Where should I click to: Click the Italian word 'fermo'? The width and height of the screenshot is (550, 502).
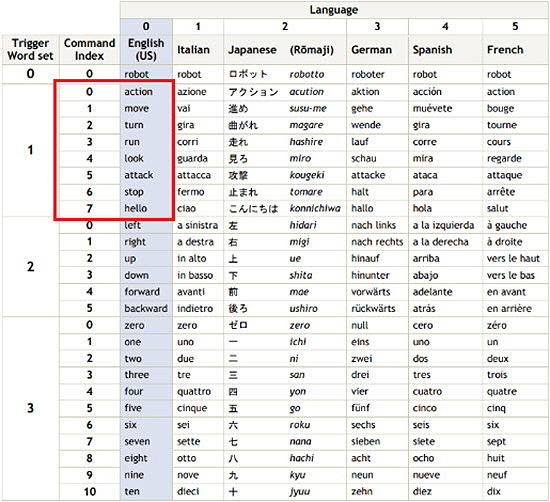click(x=190, y=192)
